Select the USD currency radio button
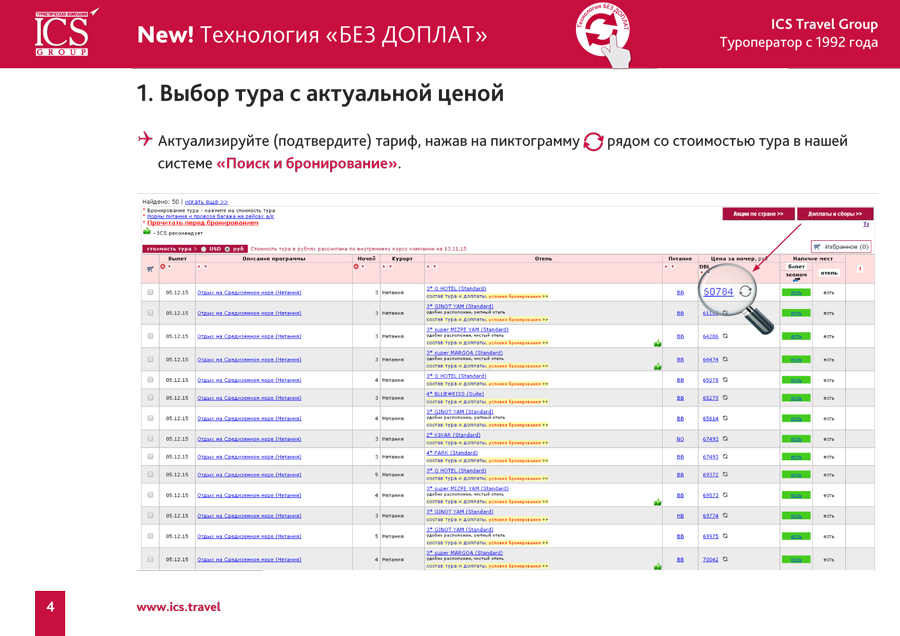Screen dimensions: 900x636 point(203,249)
